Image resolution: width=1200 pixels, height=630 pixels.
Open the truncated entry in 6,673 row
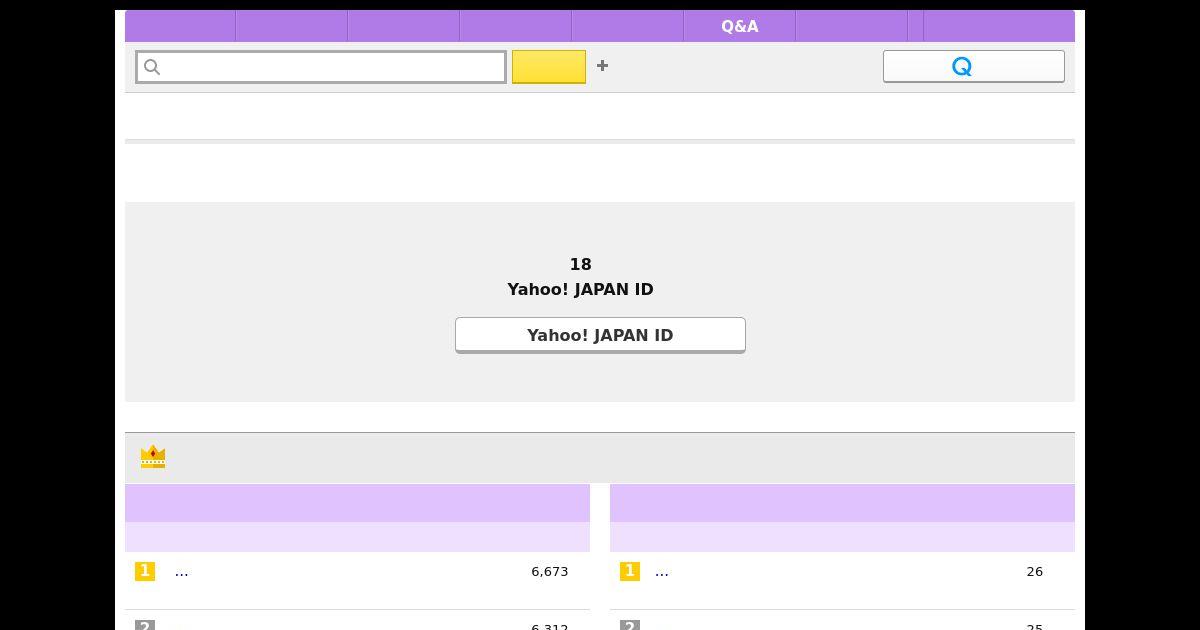click(x=181, y=571)
